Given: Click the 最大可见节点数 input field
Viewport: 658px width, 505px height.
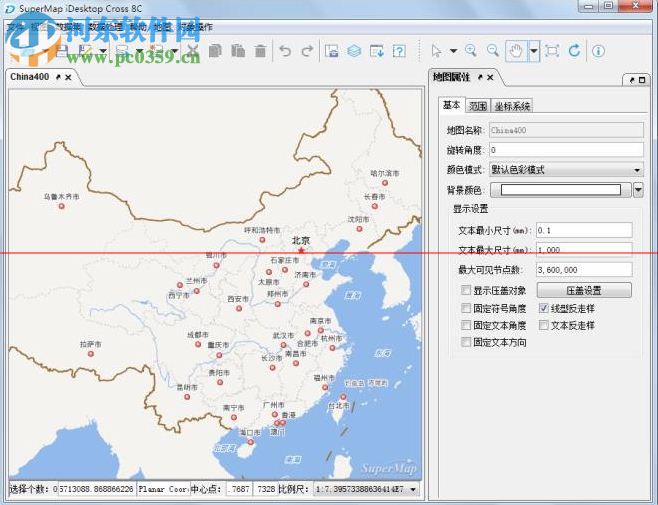Looking at the screenshot, I should (584, 270).
